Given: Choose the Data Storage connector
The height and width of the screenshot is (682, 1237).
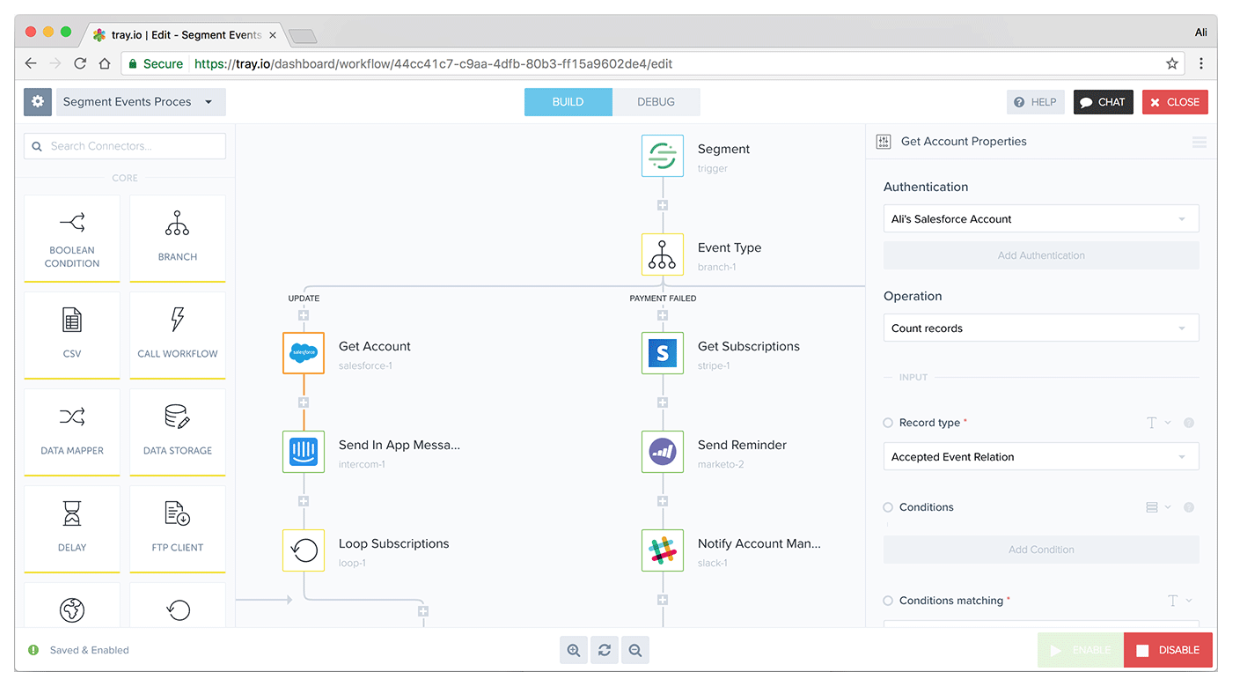Looking at the screenshot, I should click(x=177, y=432).
